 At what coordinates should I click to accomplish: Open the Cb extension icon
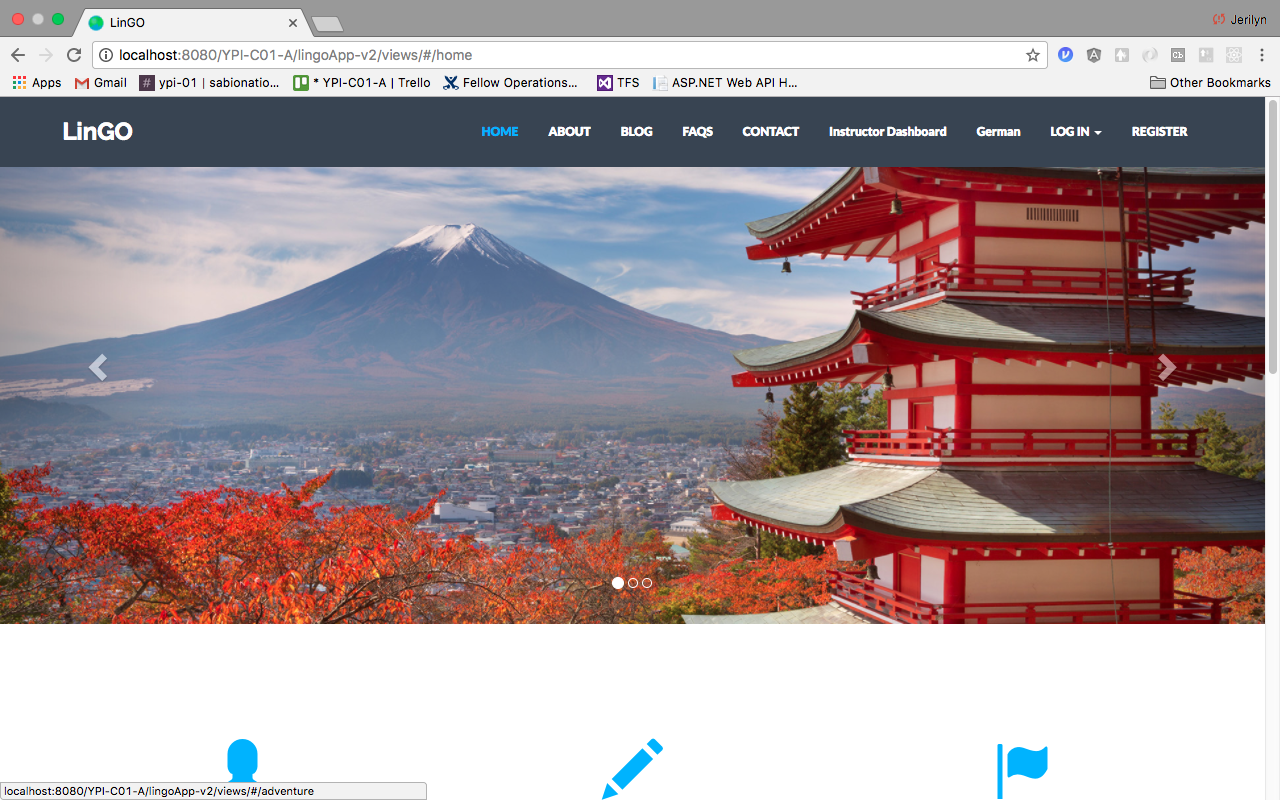click(x=1178, y=55)
